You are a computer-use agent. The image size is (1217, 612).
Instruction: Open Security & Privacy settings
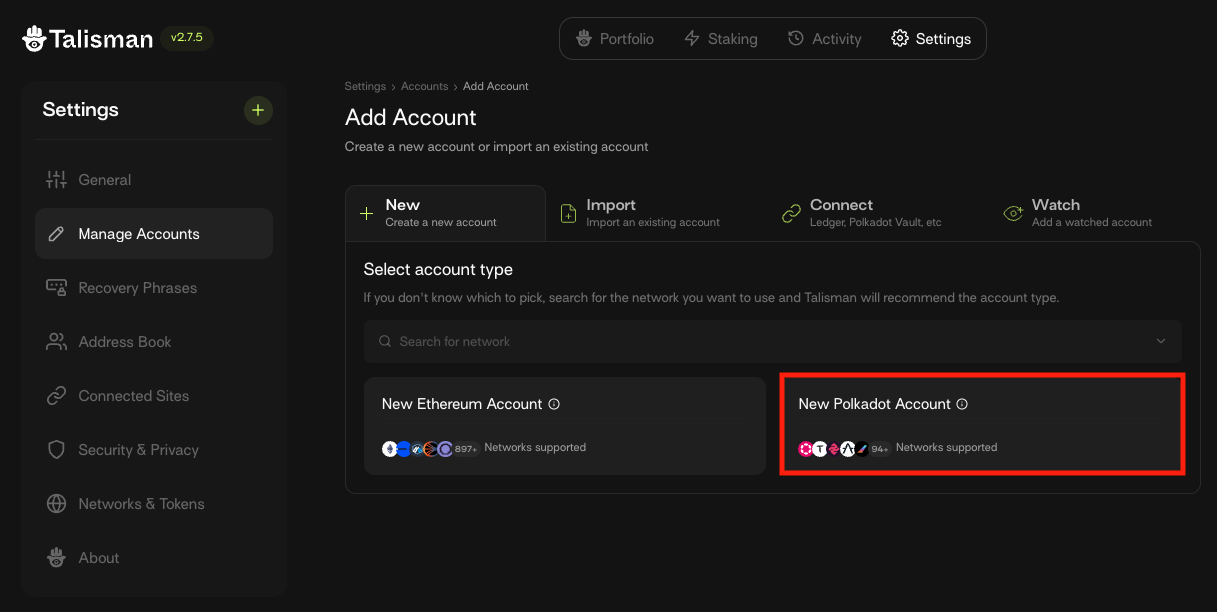[154, 450]
